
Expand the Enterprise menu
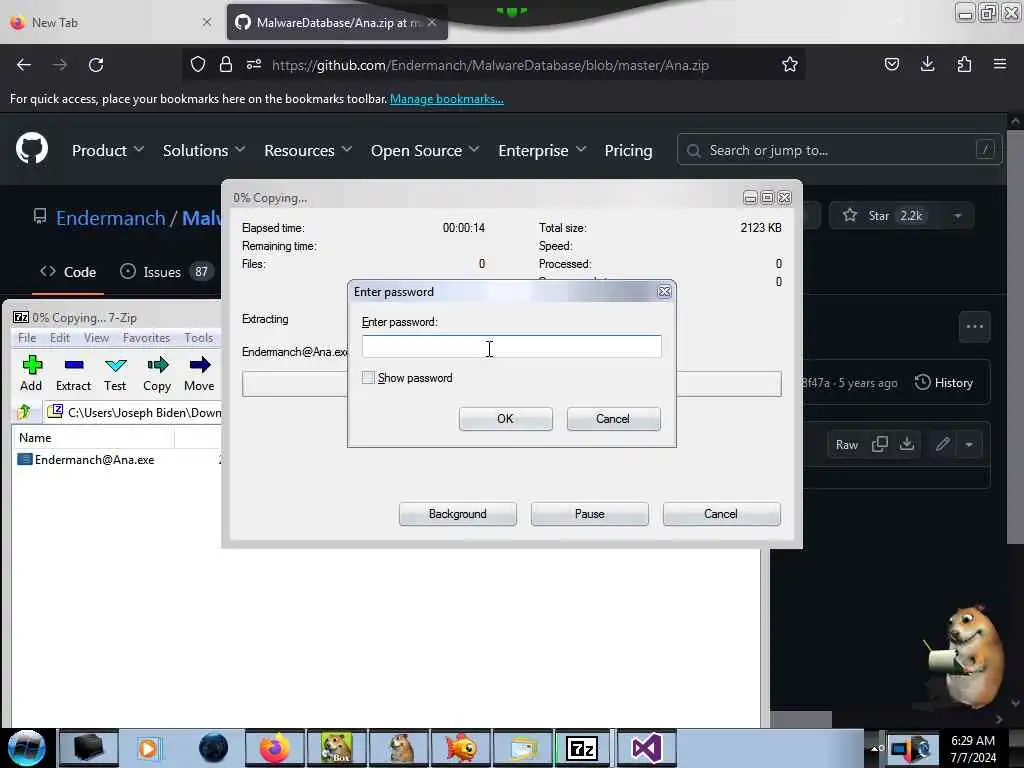pos(542,150)
